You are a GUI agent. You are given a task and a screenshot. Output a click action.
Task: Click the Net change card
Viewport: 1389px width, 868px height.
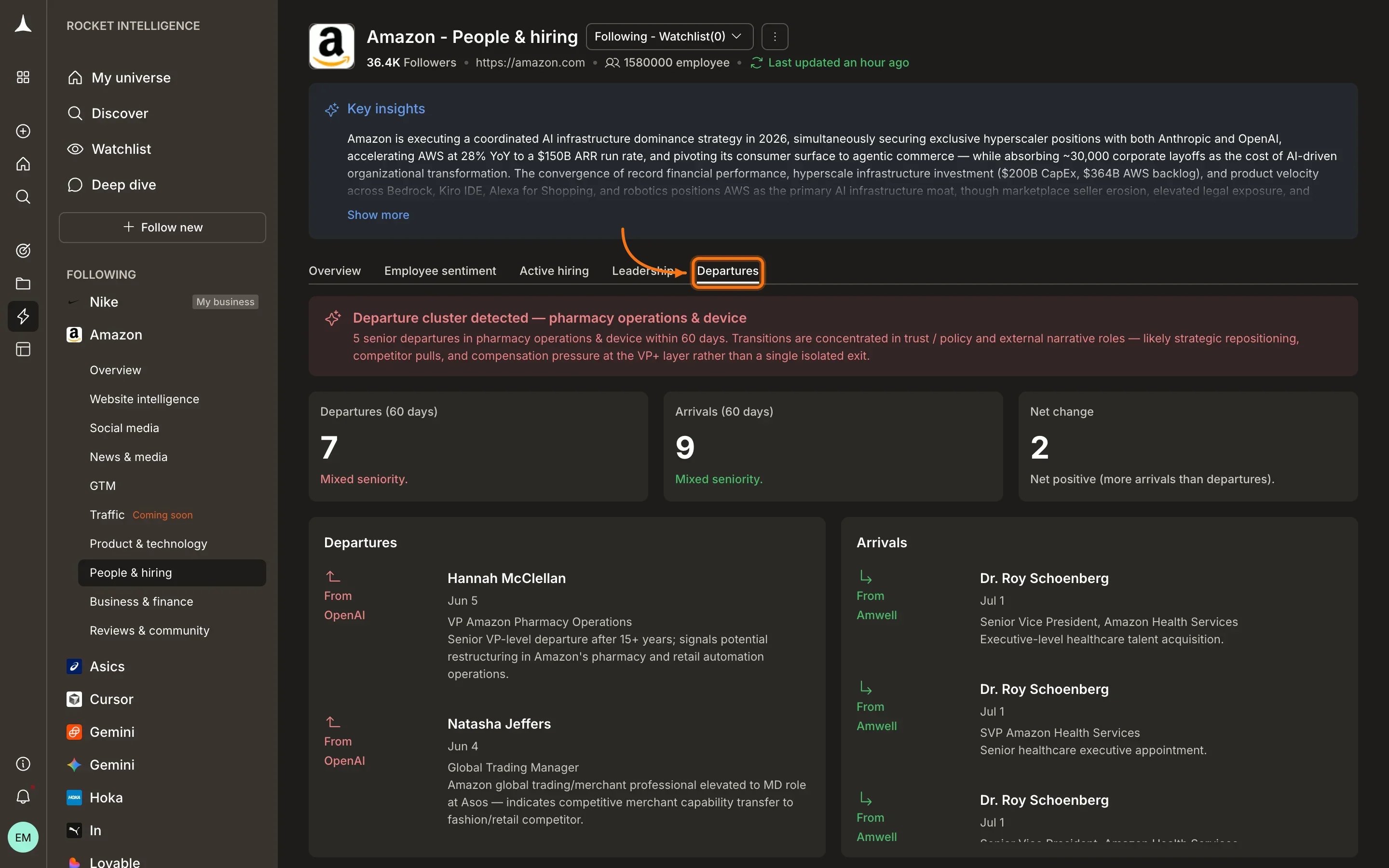[x=1188, y=447]
